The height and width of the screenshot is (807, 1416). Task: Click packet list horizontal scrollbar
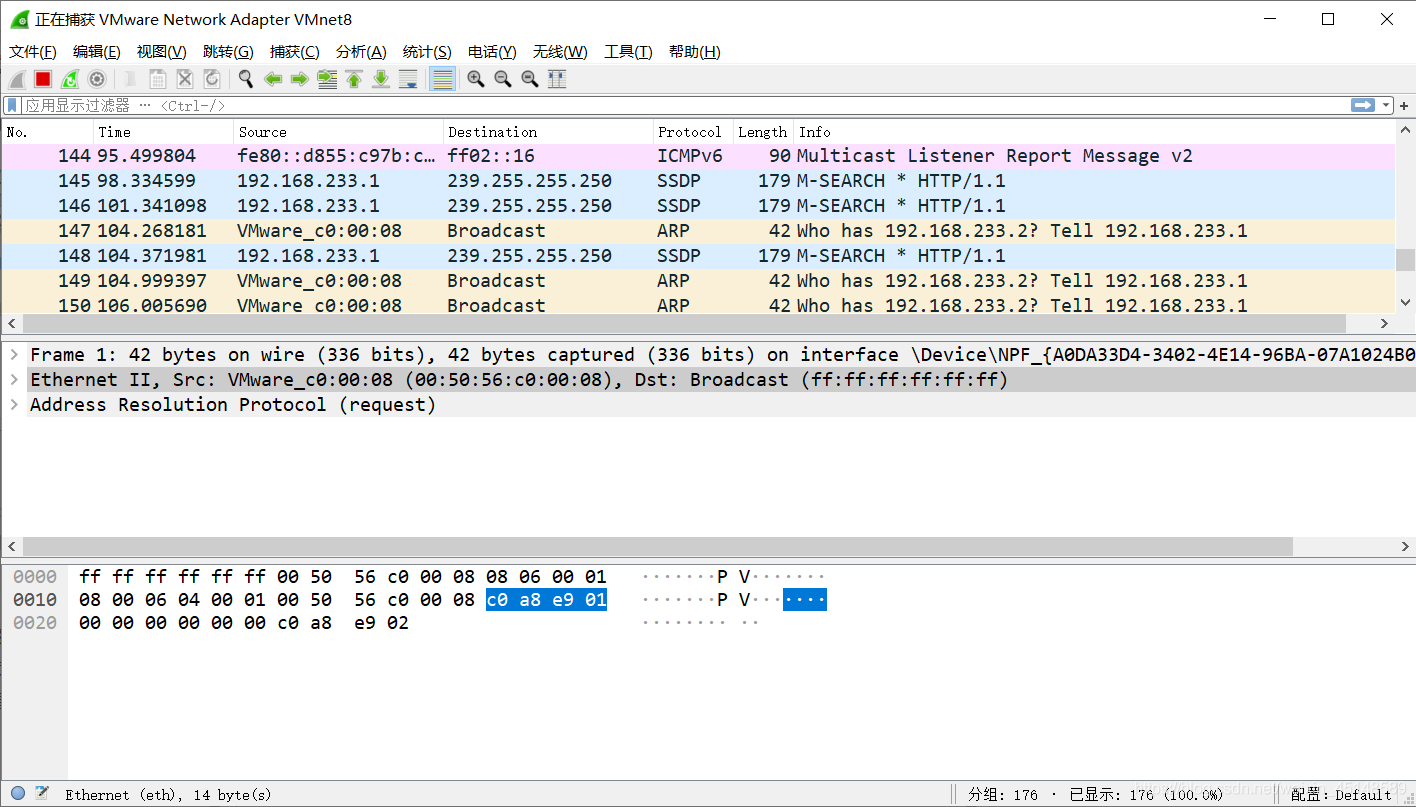click(x=685, y=324)
